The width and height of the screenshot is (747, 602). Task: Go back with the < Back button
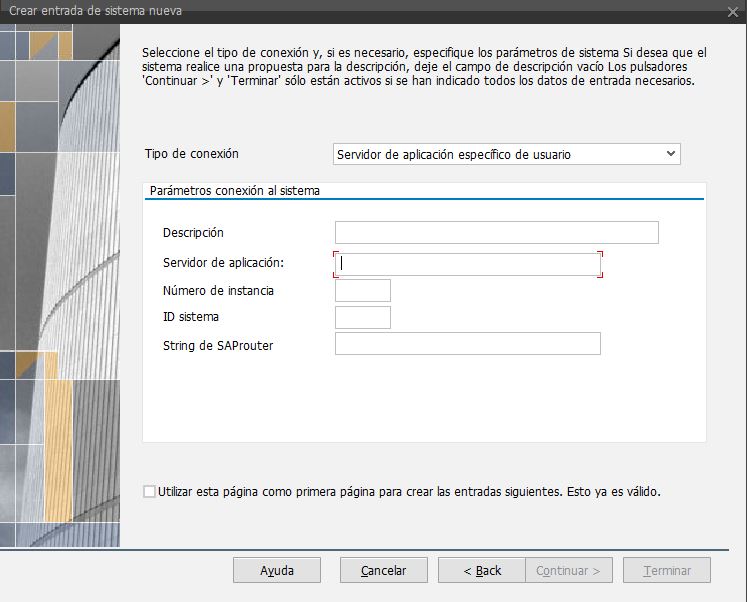482,570
